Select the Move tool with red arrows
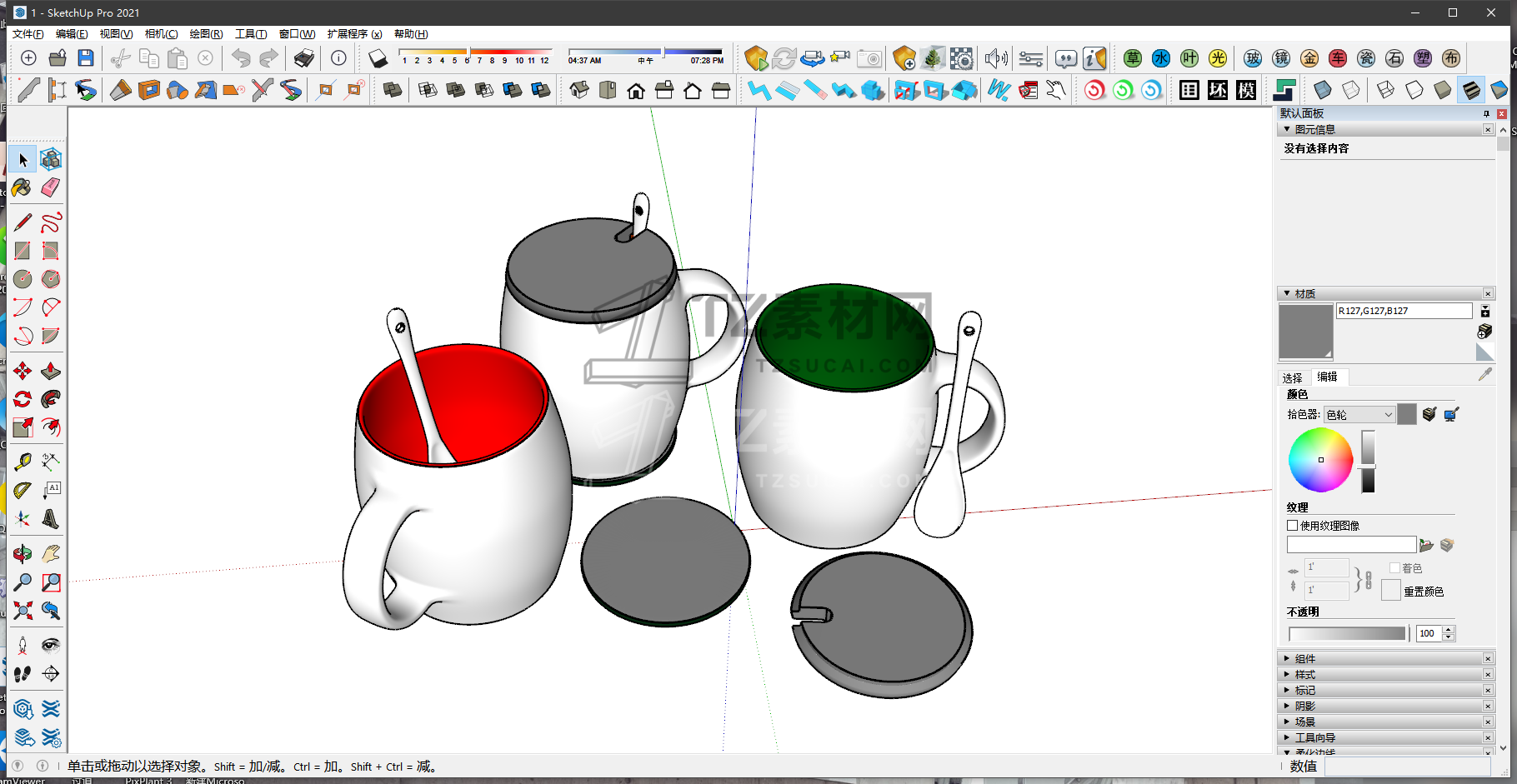This screenshot has width=1517, height=784. click(x=23, y=371)
